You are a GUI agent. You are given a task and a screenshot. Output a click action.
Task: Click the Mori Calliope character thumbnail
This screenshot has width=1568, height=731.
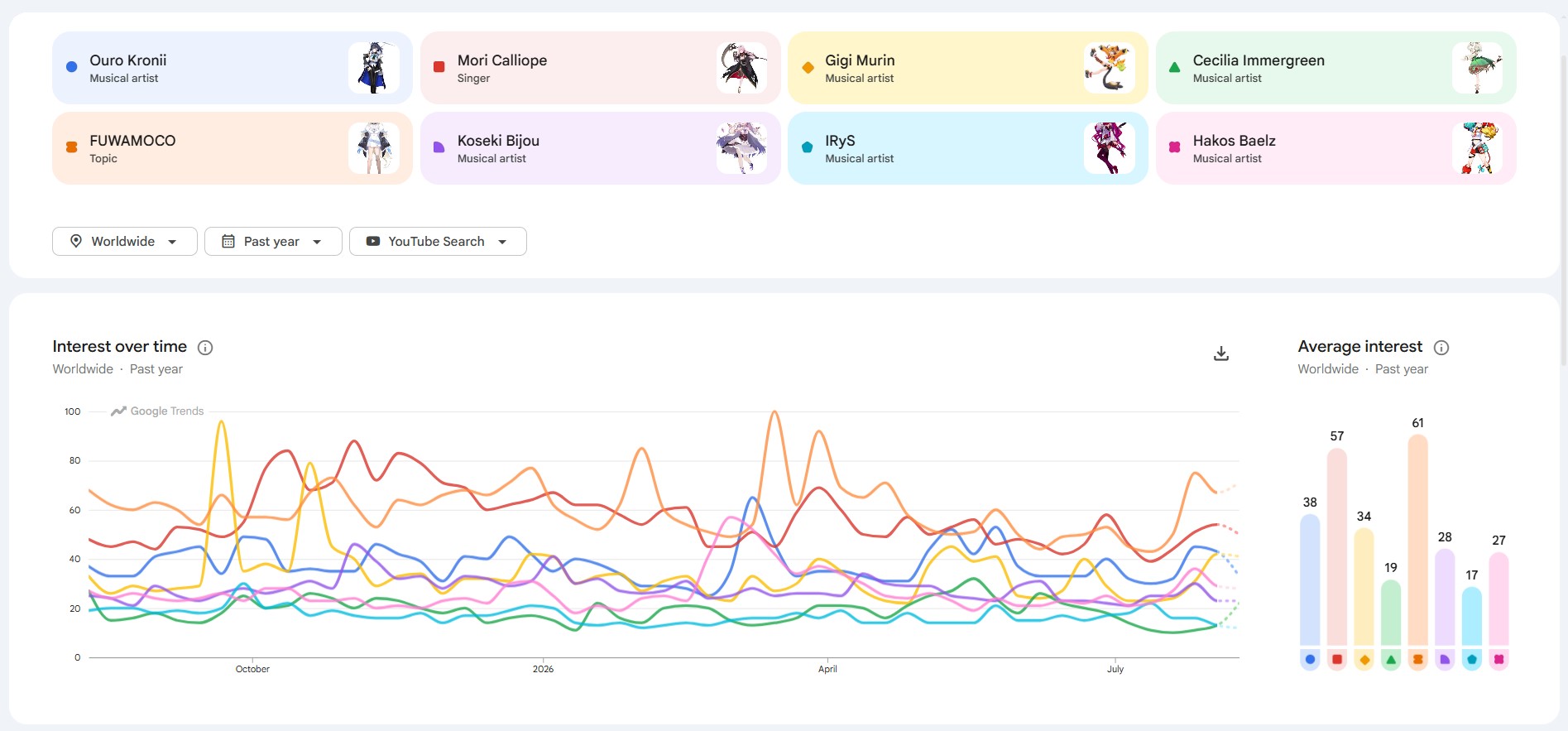coord(742,68)
